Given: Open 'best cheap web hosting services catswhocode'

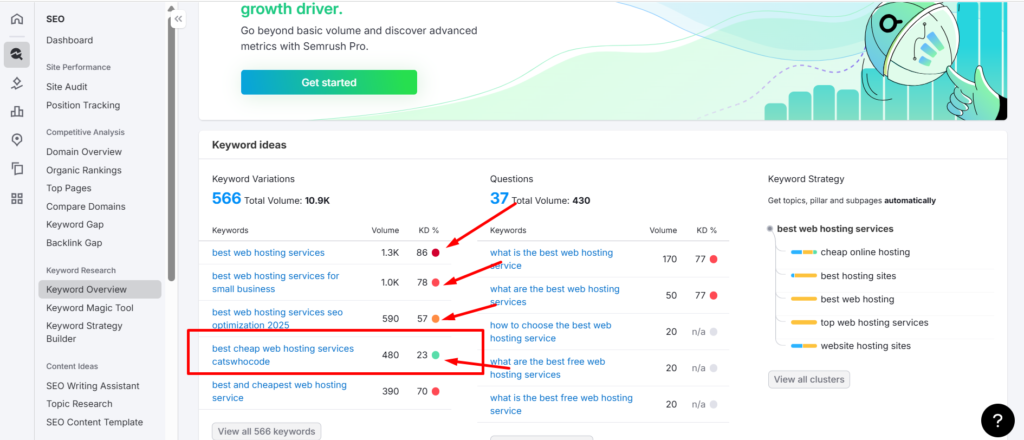Looking at the screenshot, I should (283, 355).
